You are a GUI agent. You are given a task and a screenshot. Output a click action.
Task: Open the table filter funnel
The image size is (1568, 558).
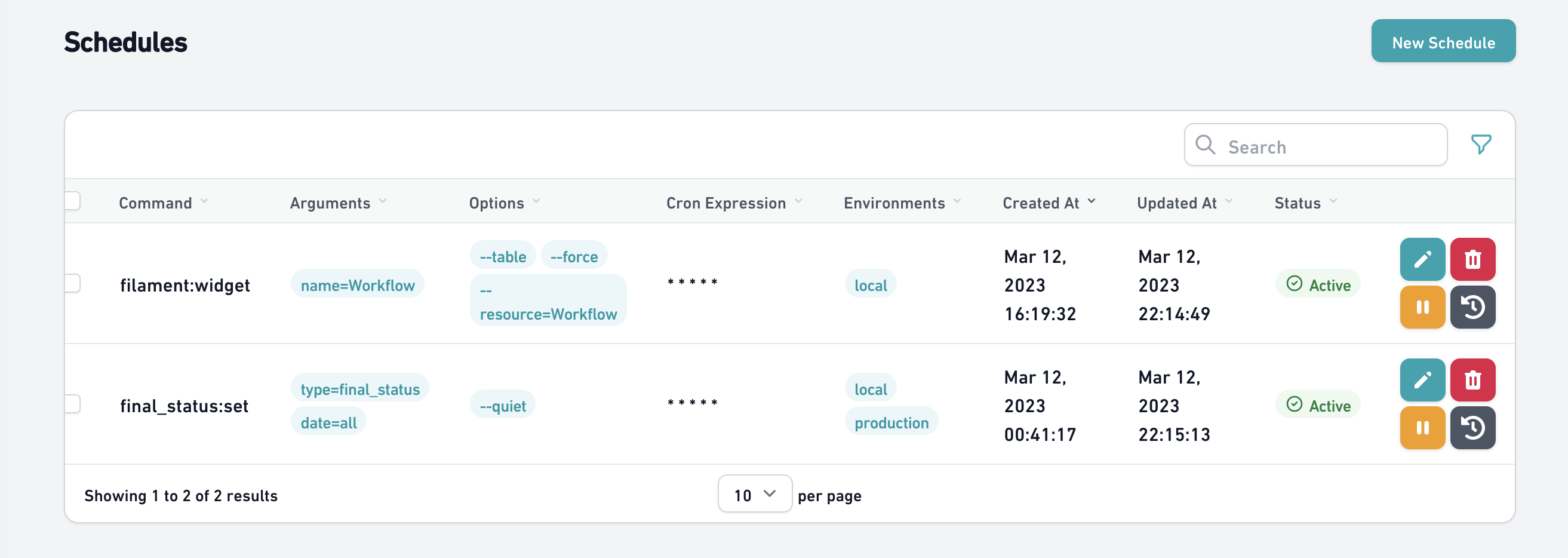coord(1480,145)
